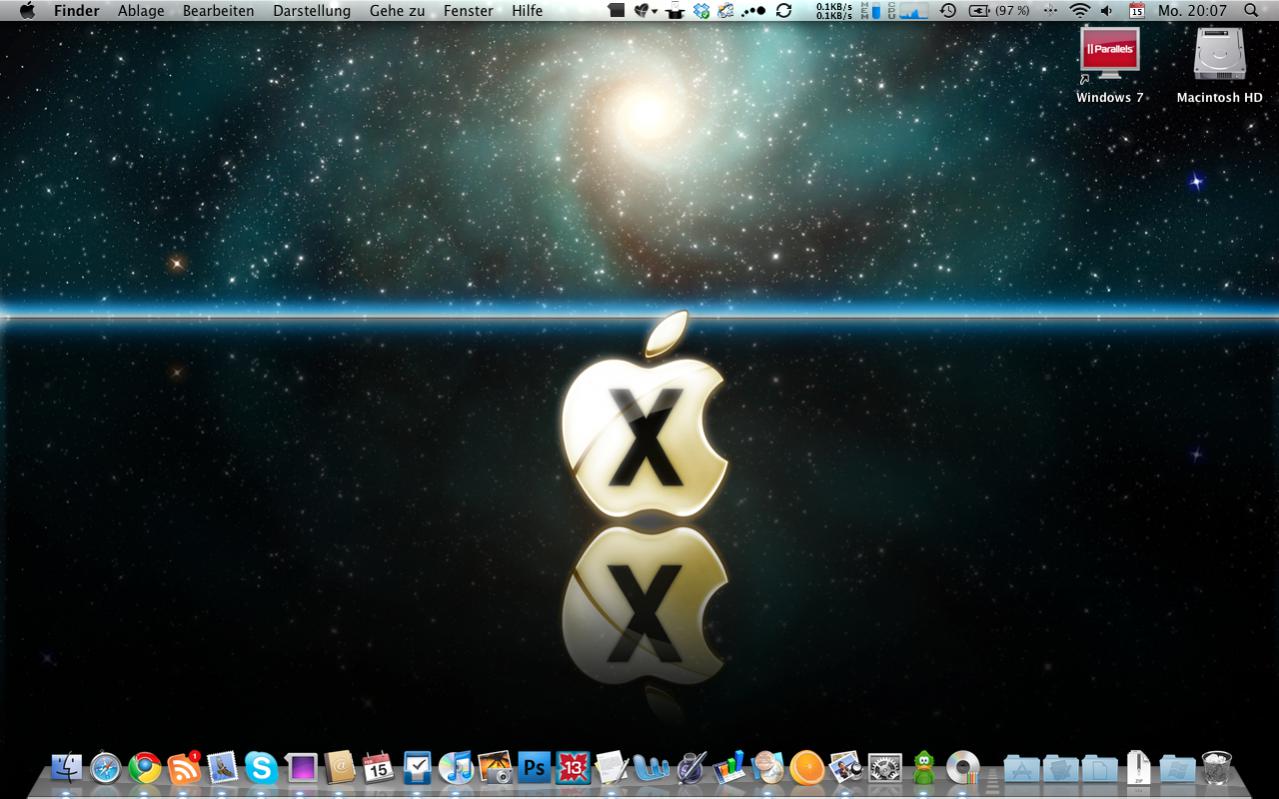This screenshot has width=1279, height=799.
Task: Open System Preferences gear in Dock
Action: 885,767
